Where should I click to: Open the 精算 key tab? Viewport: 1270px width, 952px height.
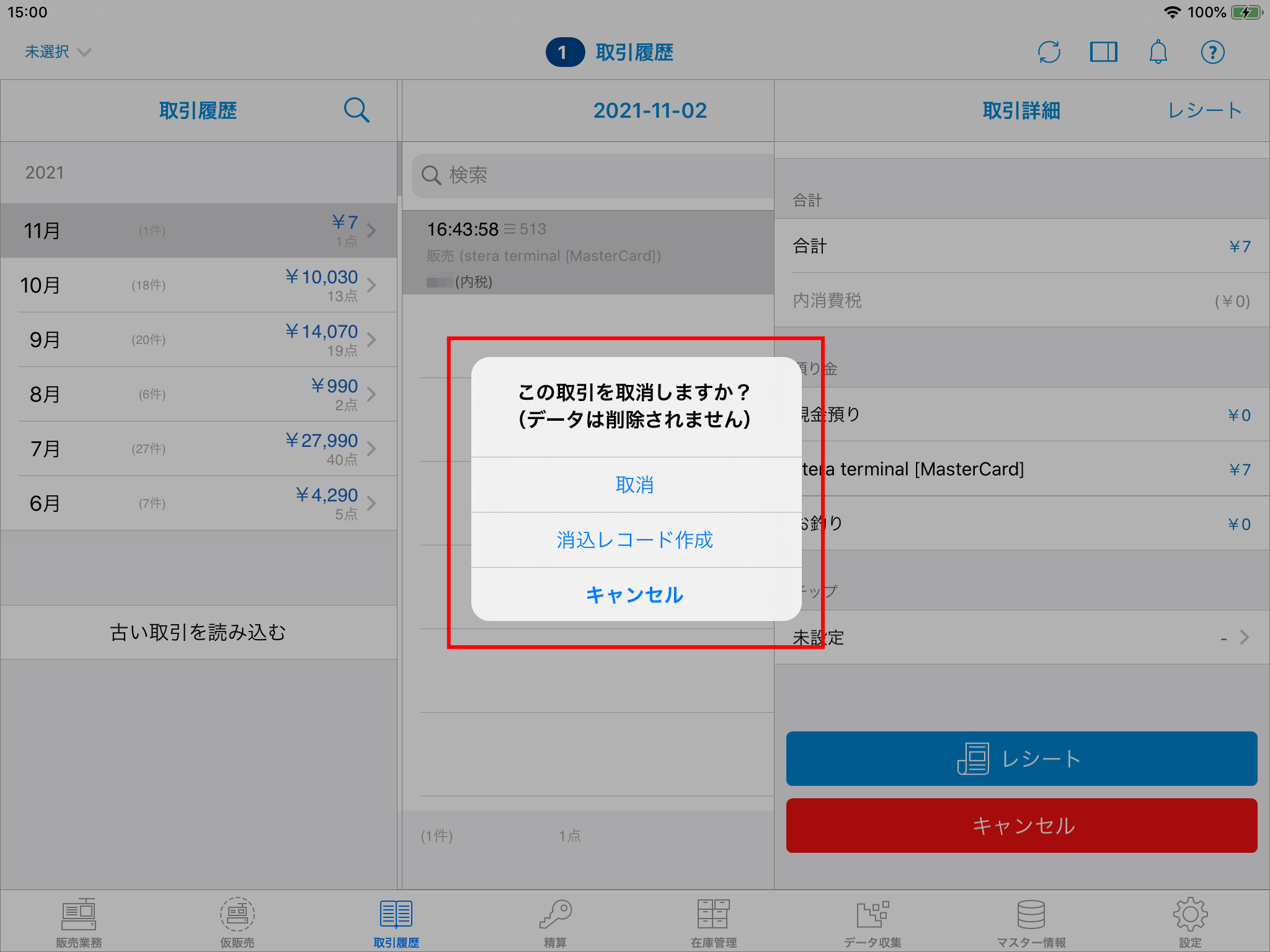(x=555, y=923)
